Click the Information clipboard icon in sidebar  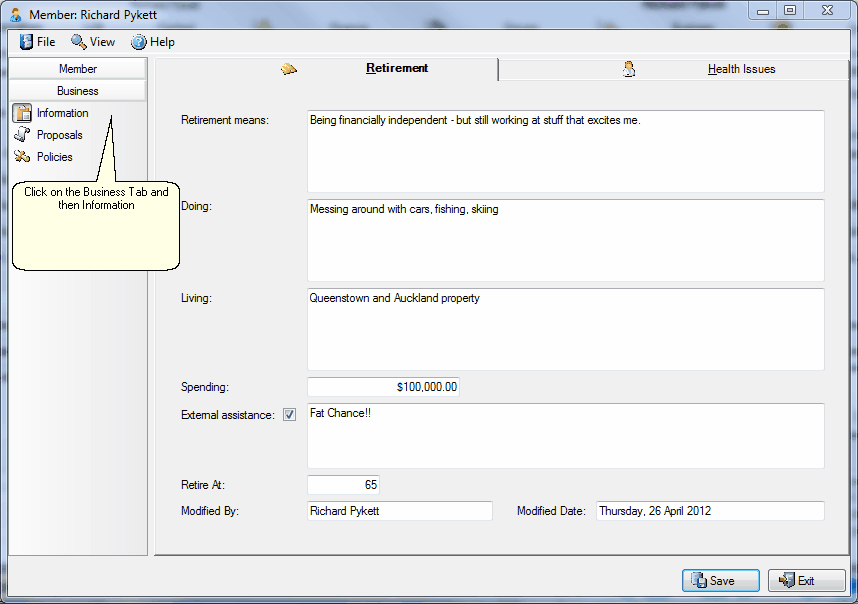(x=22, y=113)
